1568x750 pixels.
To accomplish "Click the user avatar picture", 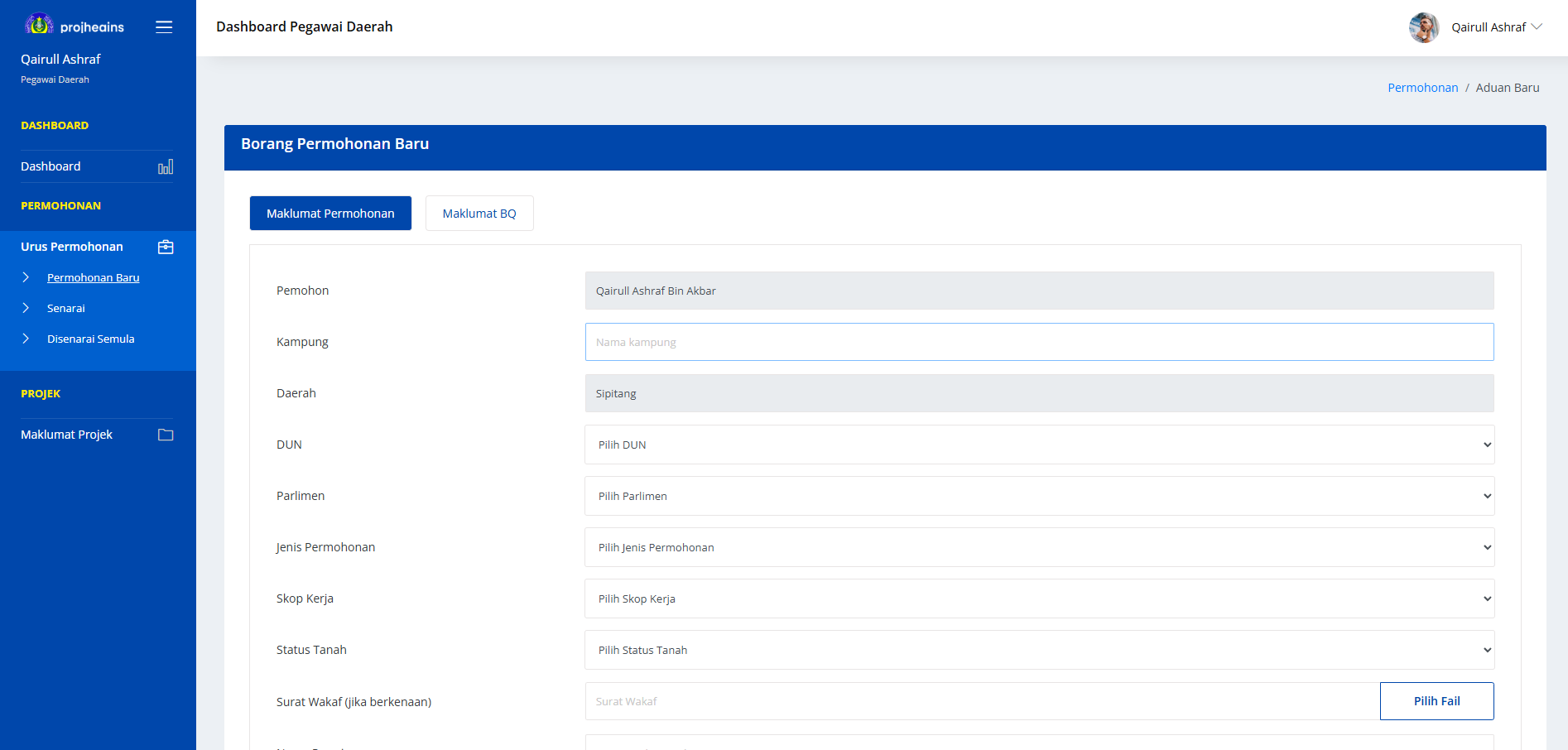I will pos(1423,27).
